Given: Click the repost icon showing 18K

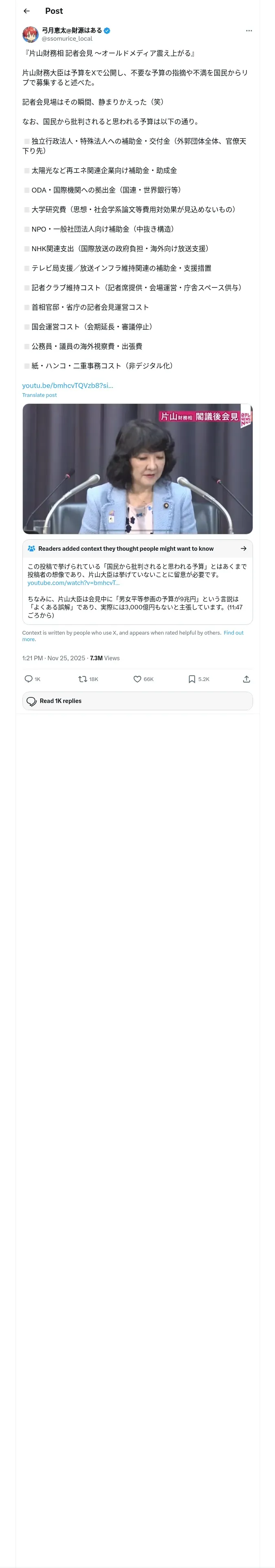Looking at the screenshot, I should [83, 679].
